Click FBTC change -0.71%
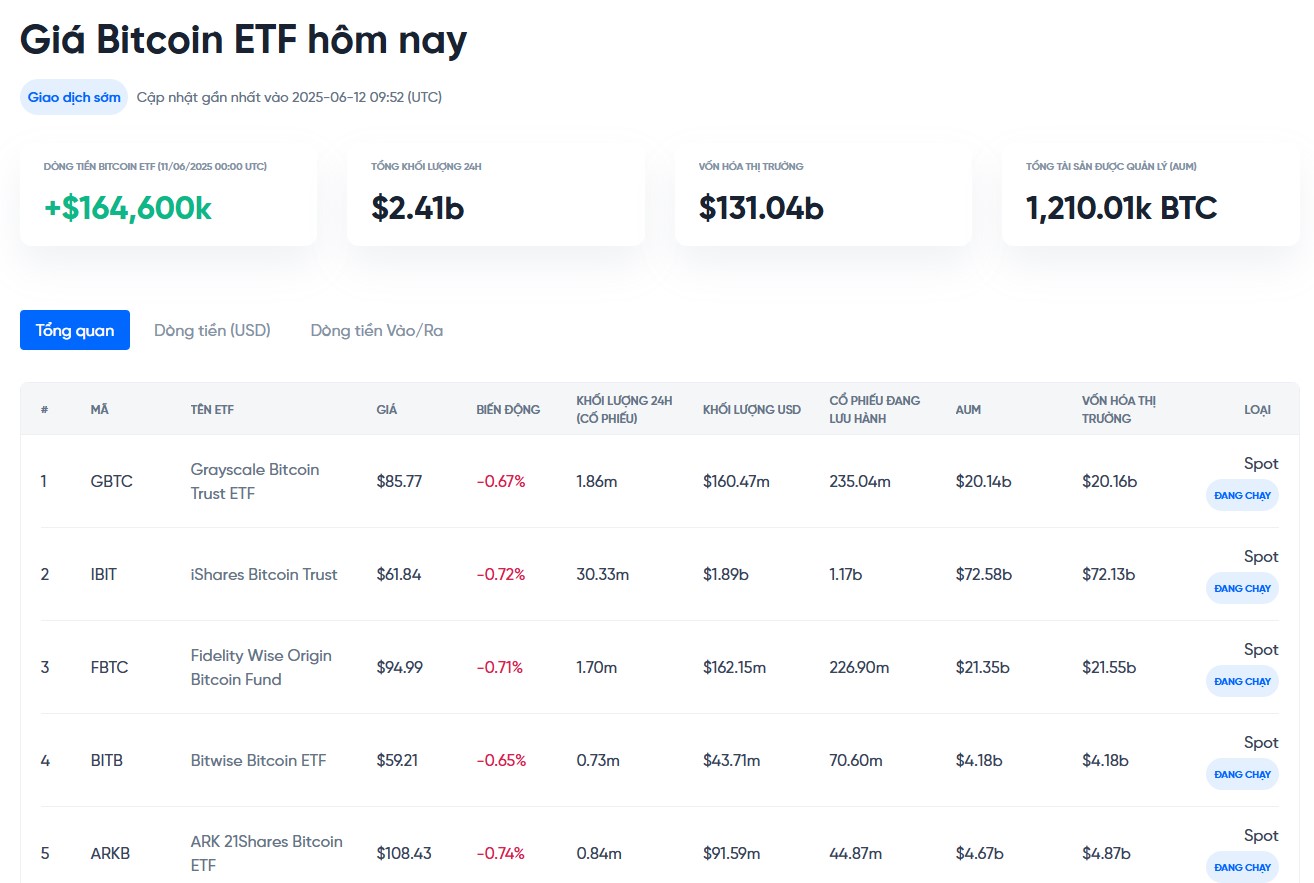 click(x=500, y=667)
